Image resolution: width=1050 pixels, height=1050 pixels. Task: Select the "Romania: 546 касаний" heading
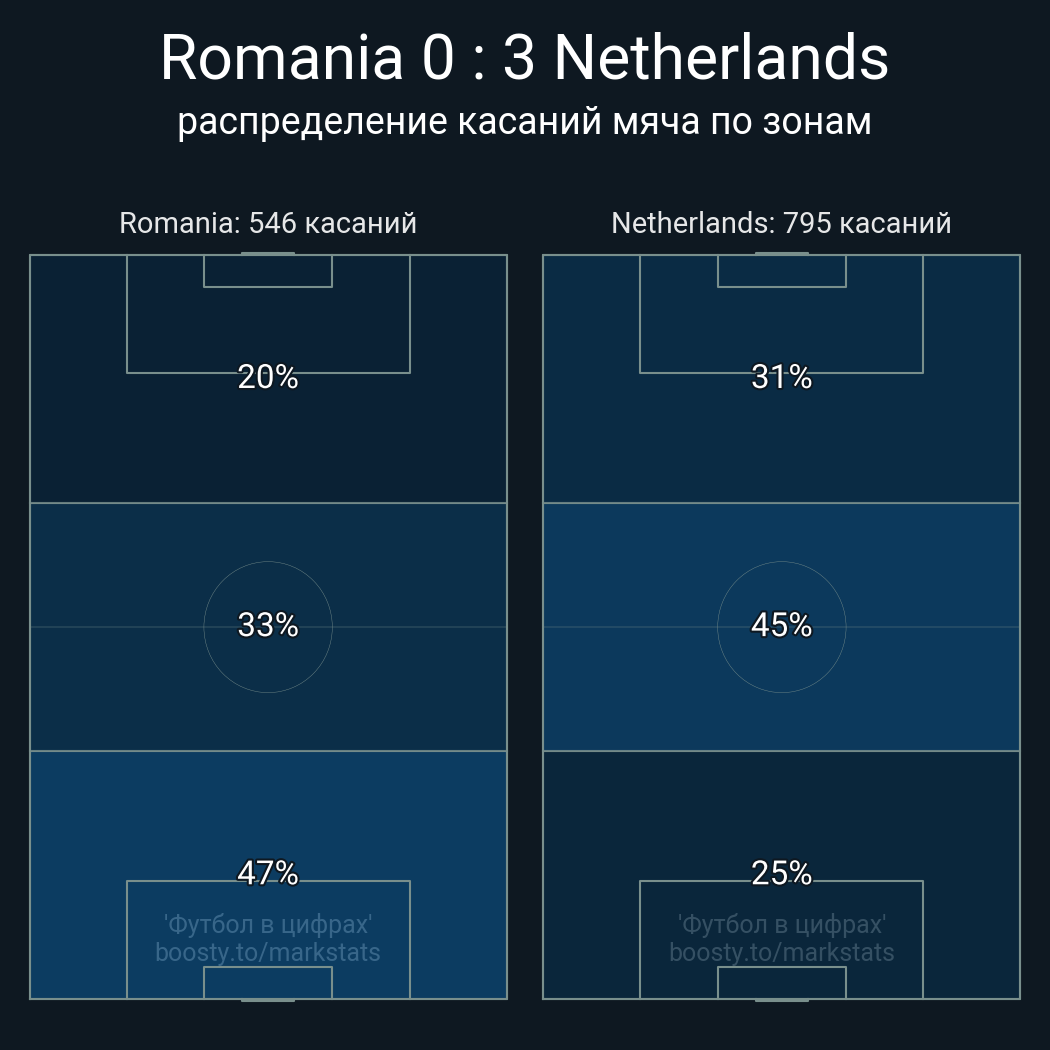pos(268,223)
